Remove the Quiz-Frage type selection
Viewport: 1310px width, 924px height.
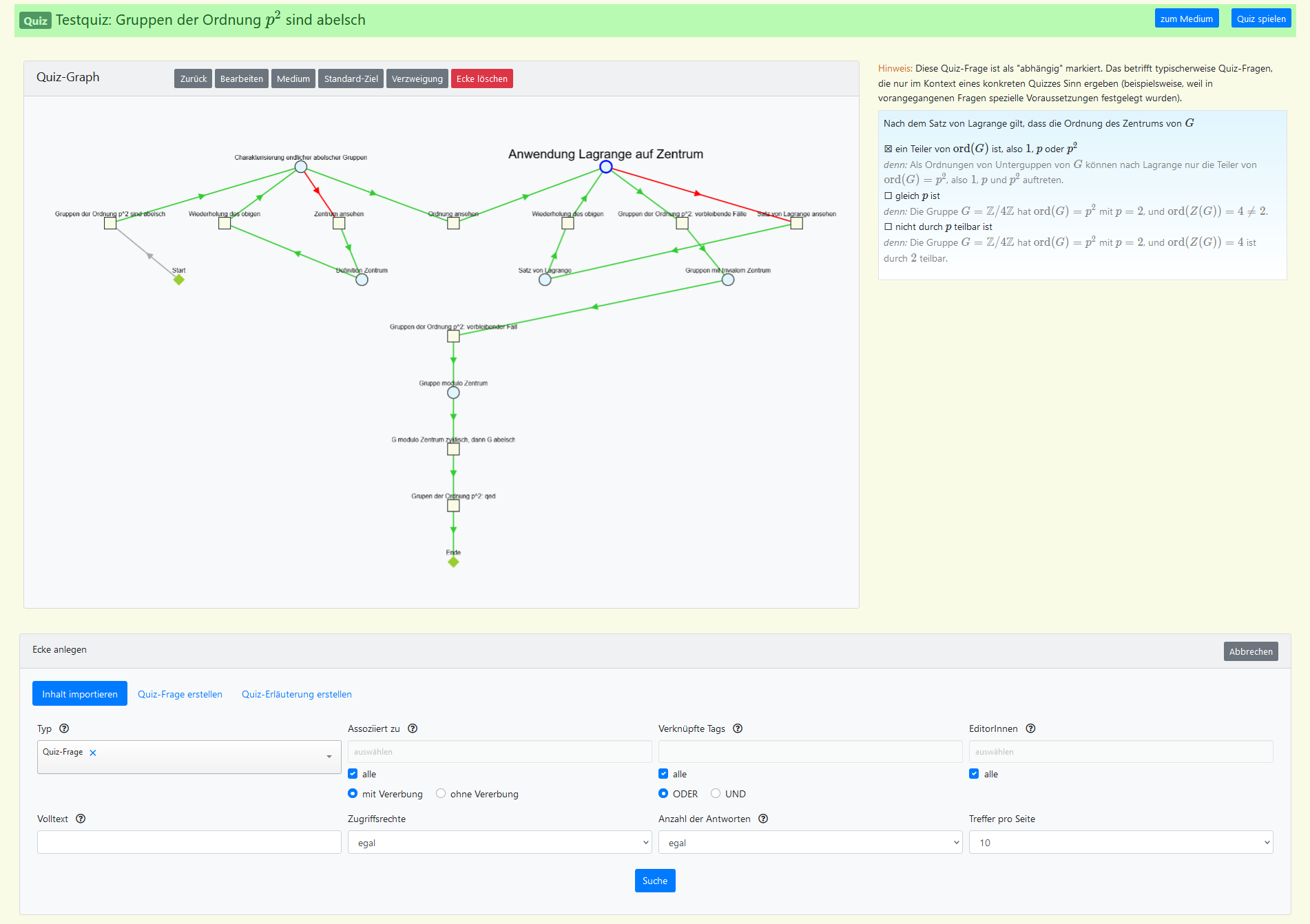[93, 753]
